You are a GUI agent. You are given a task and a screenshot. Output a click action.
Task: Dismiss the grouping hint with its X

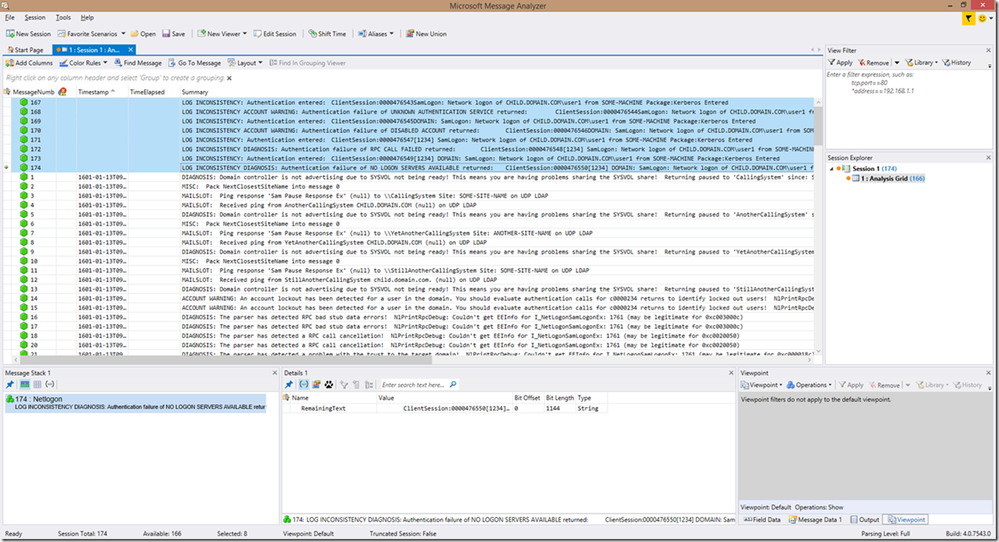[229, 78]
